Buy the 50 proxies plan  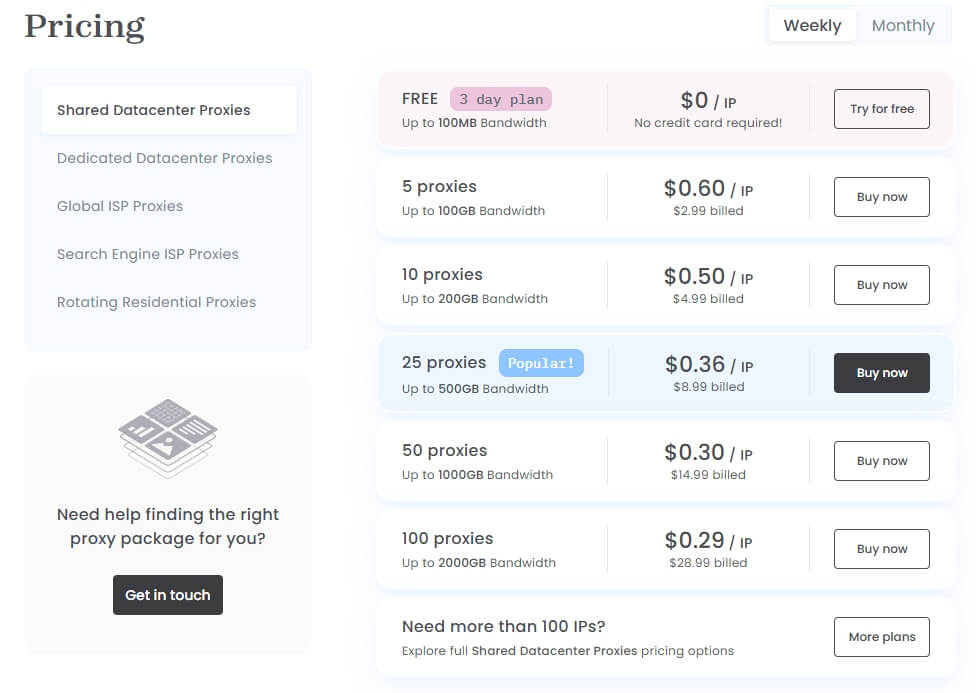point(882,461)
